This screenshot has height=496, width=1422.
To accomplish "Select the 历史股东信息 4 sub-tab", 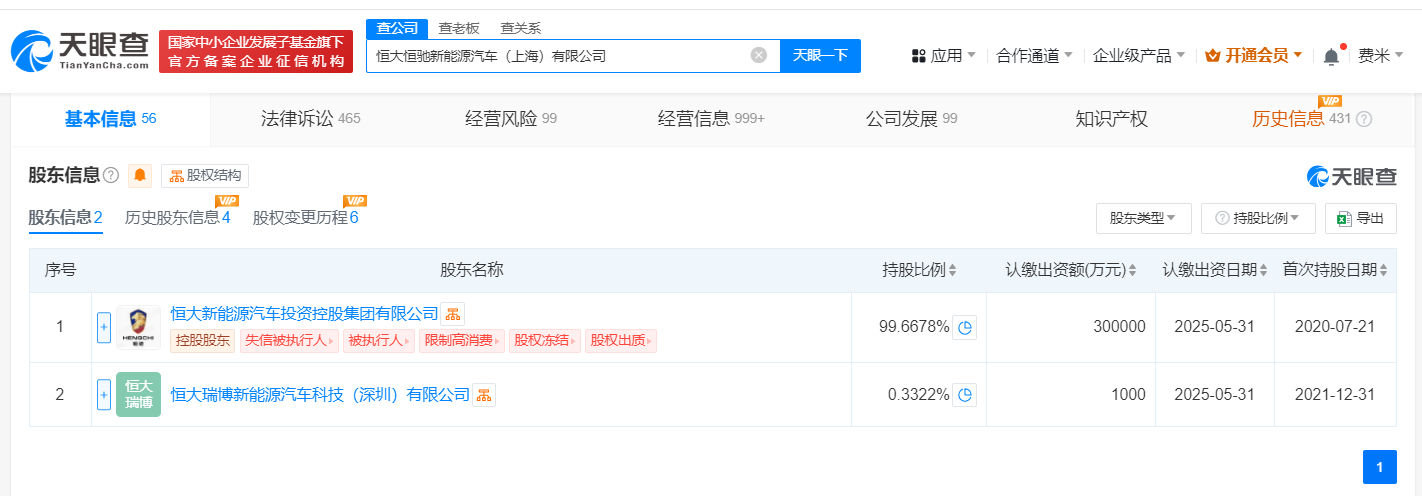I will (178, 217).
